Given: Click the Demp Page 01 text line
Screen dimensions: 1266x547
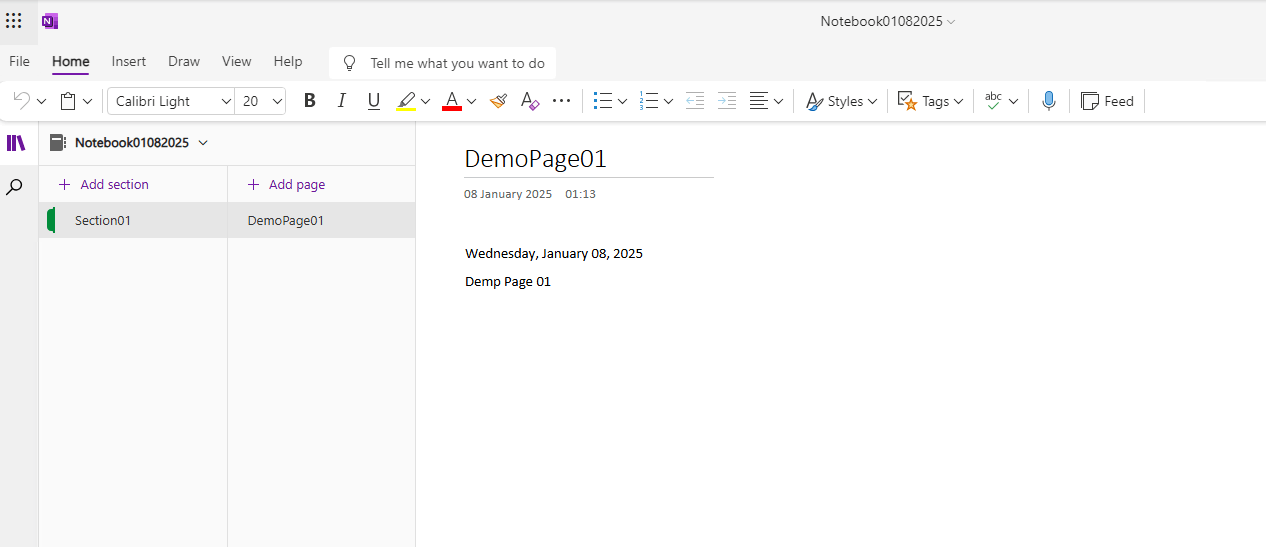Looking at the screenshot, I should click(x=508, y=282).
